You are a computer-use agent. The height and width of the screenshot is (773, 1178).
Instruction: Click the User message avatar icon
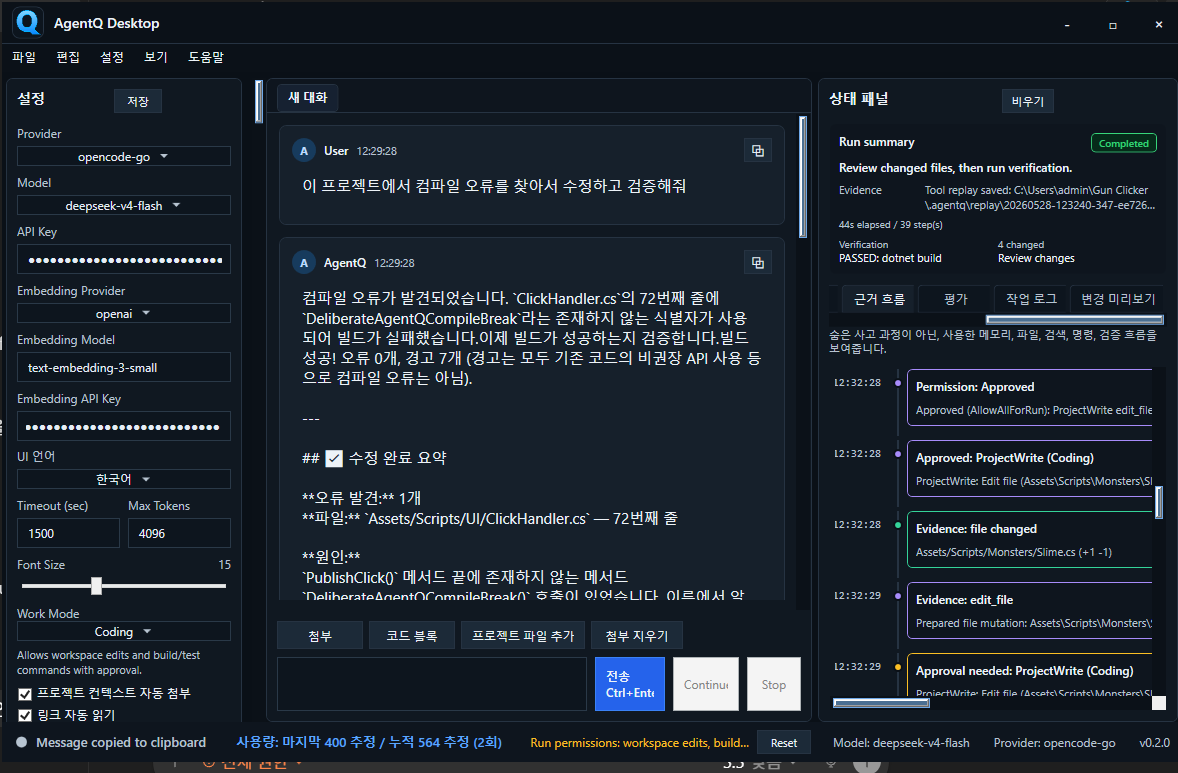(x=304, y=151)
